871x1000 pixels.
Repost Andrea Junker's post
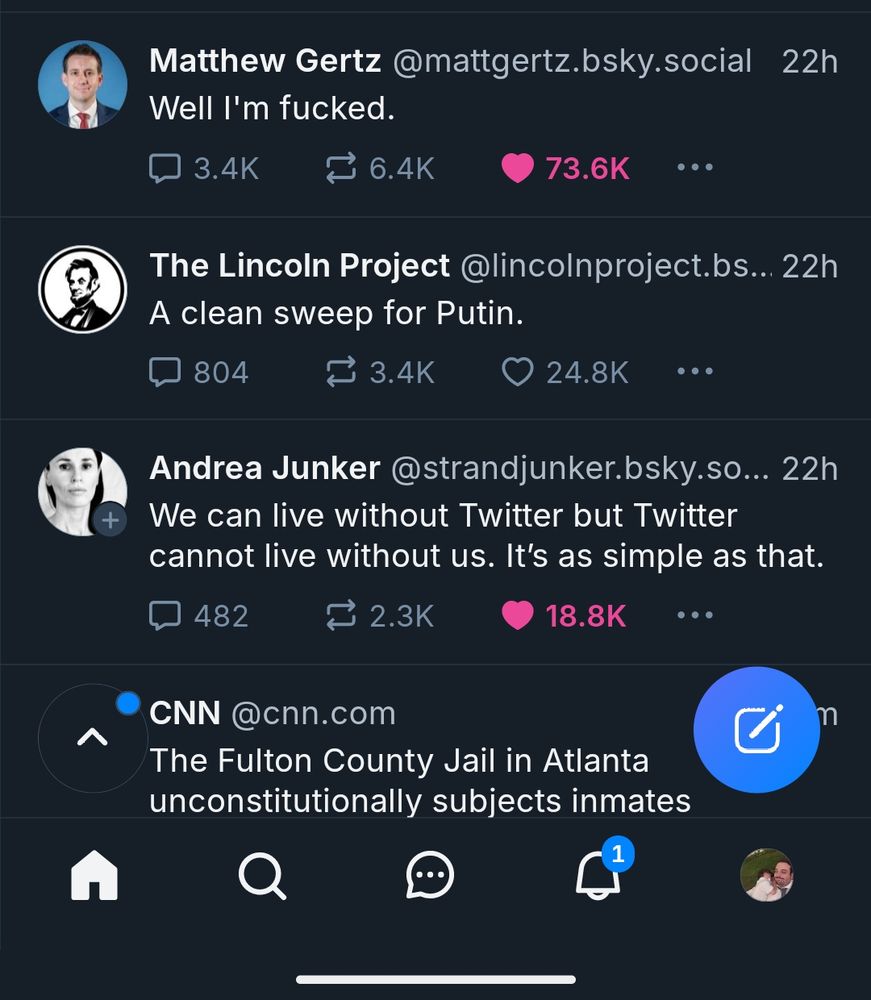click(x=380, y=615)
